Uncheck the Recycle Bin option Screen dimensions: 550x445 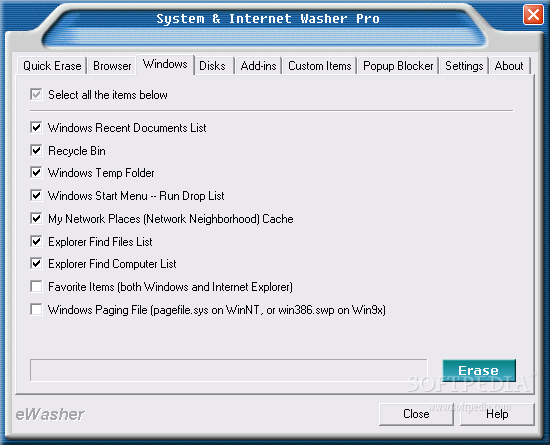coord(36,150)
